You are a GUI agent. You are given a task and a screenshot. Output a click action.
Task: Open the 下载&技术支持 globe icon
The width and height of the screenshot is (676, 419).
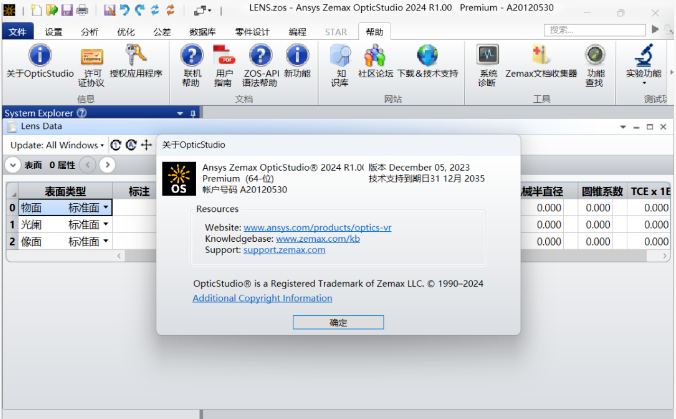click(x=427, y=56)
